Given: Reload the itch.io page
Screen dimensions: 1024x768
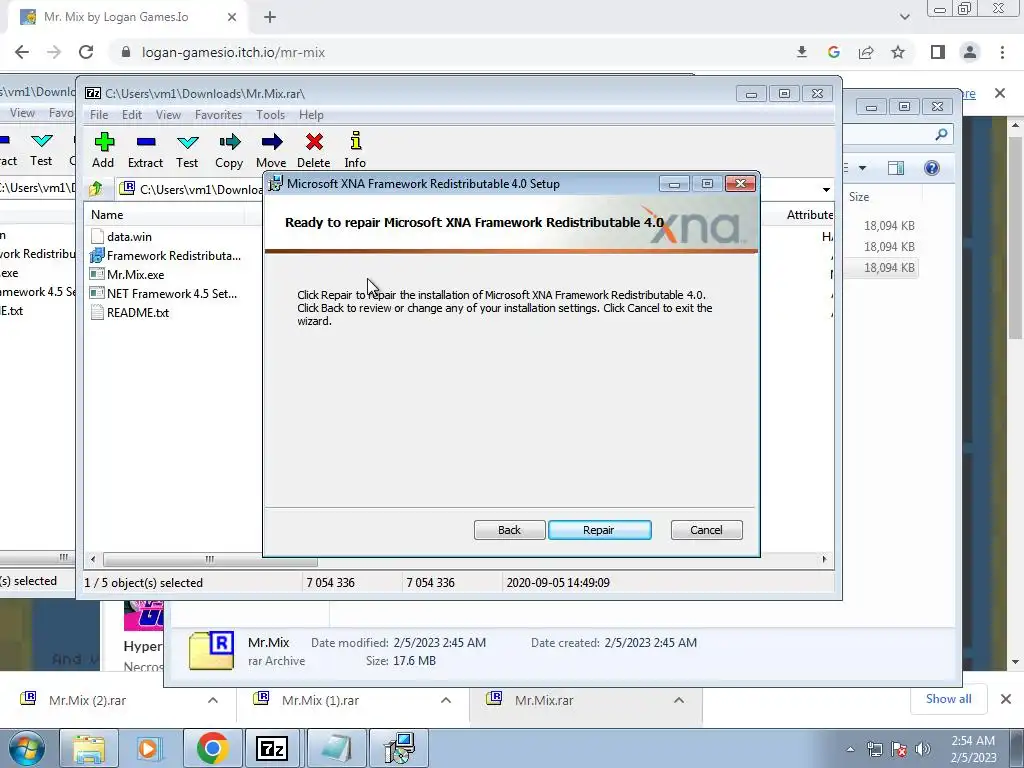Looking at the screenshot, I should click(x=86, y=52).
